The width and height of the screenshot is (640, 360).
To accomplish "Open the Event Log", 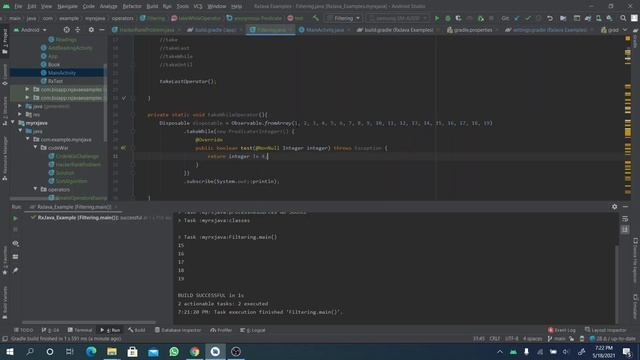I will tap(562, 330).
